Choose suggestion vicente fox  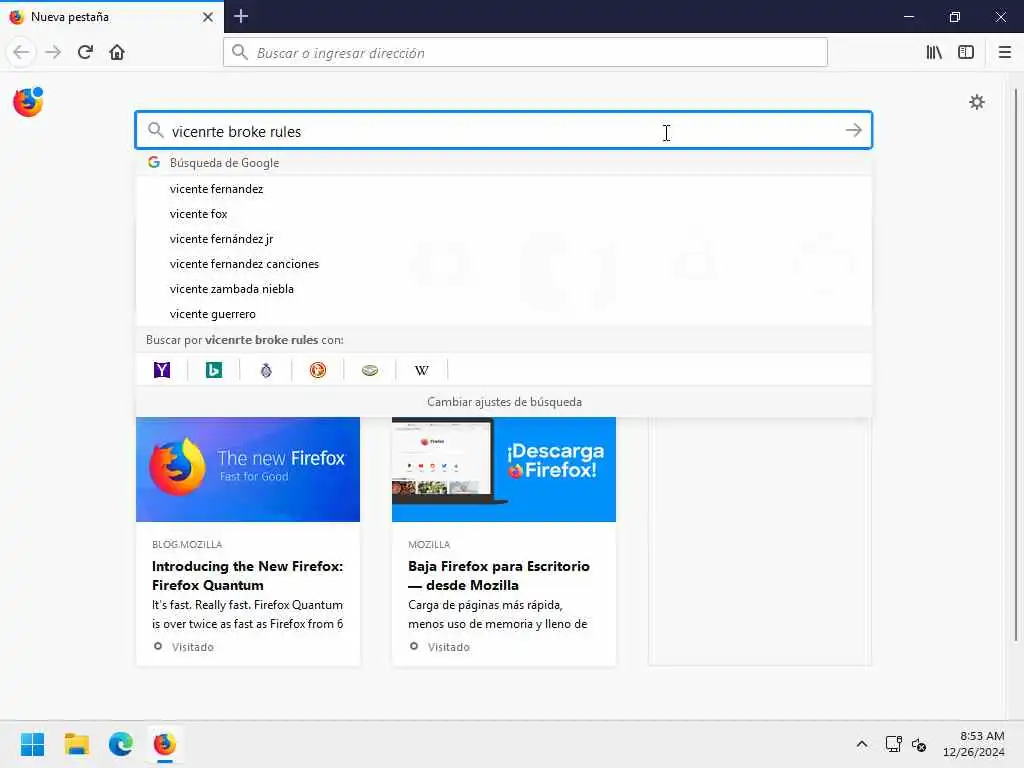(x=504, y=214)
